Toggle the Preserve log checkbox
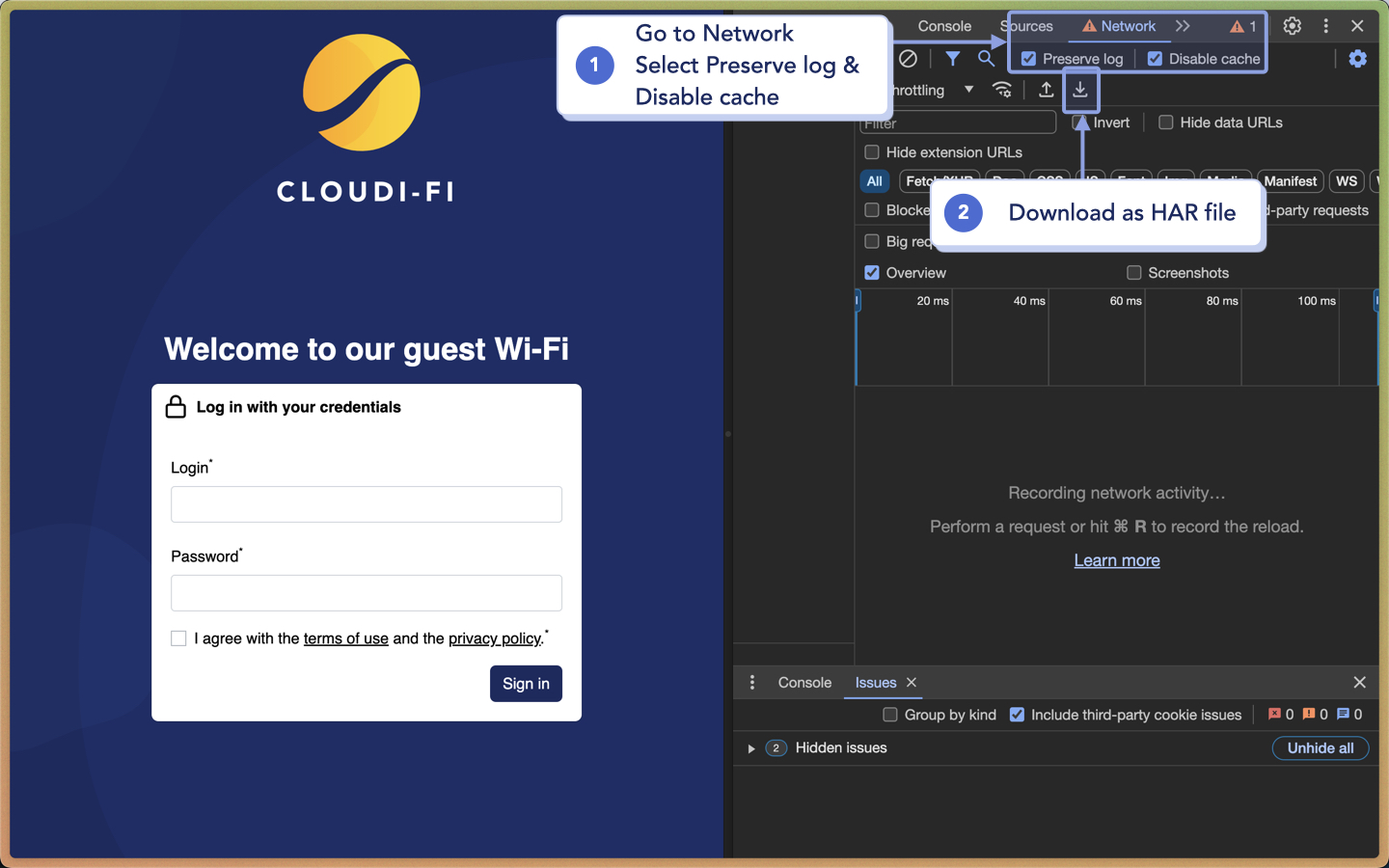This screenshot has height=868, width=1389. point(1029,59)
